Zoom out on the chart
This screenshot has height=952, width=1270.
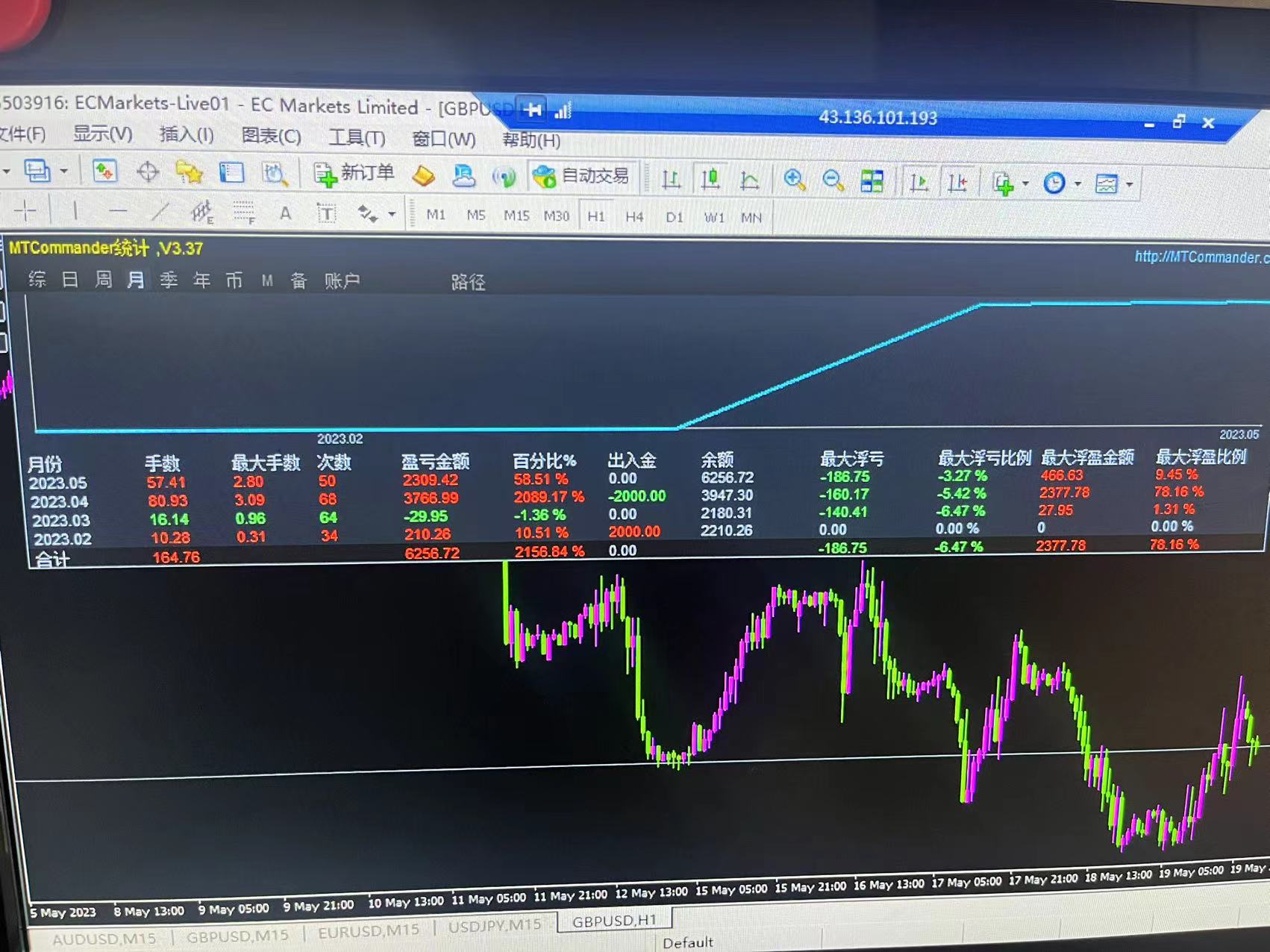pos(833,181)
